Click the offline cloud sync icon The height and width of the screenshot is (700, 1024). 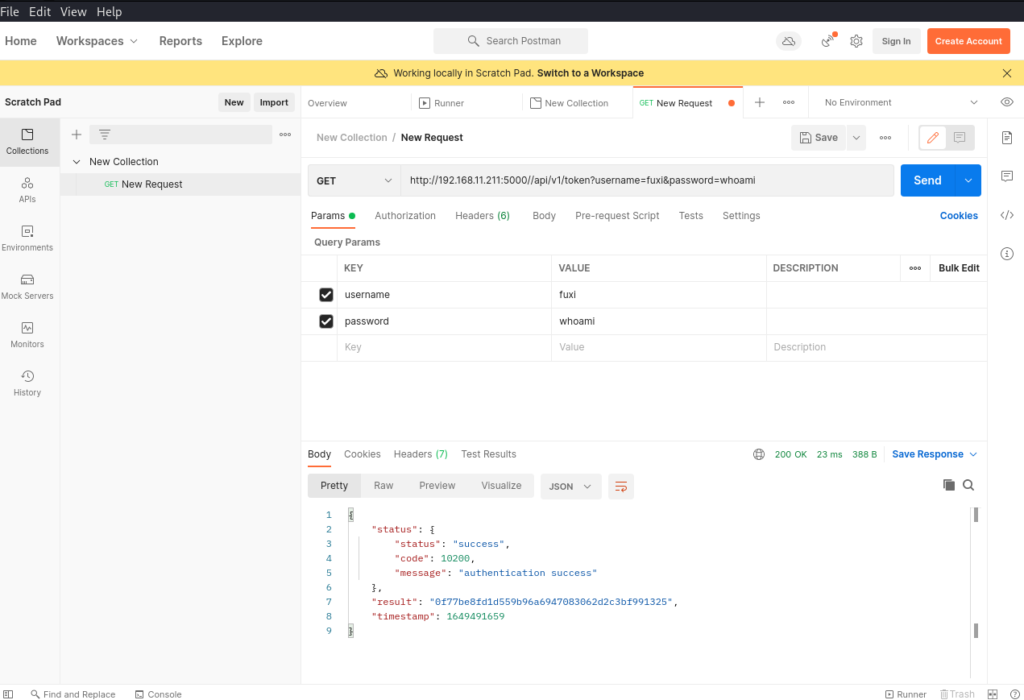[x=789, y=41]
